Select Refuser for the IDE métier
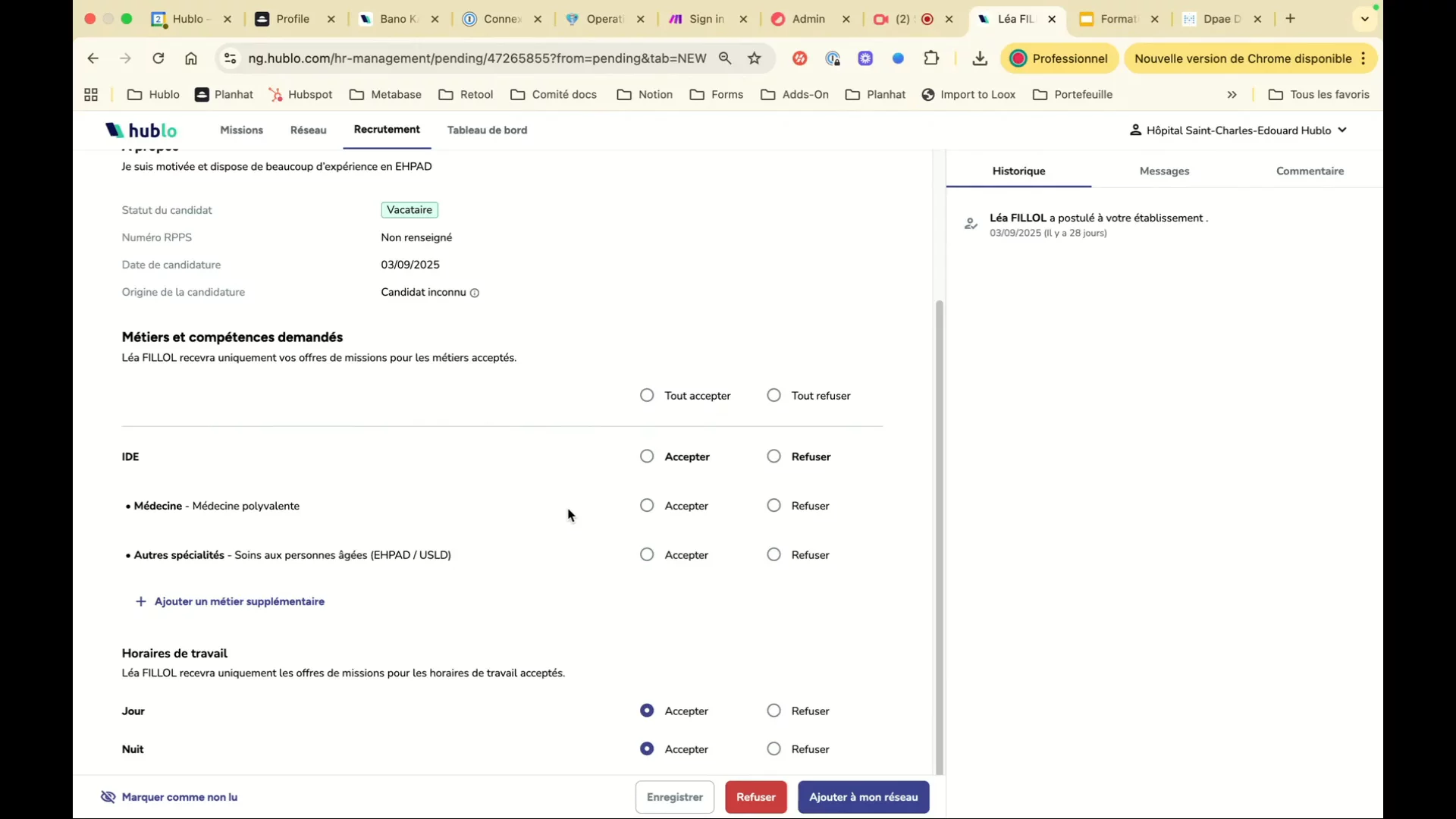The height and width of the screenshot is (819, 1456). pyautogui.click(x=773, y=456)
